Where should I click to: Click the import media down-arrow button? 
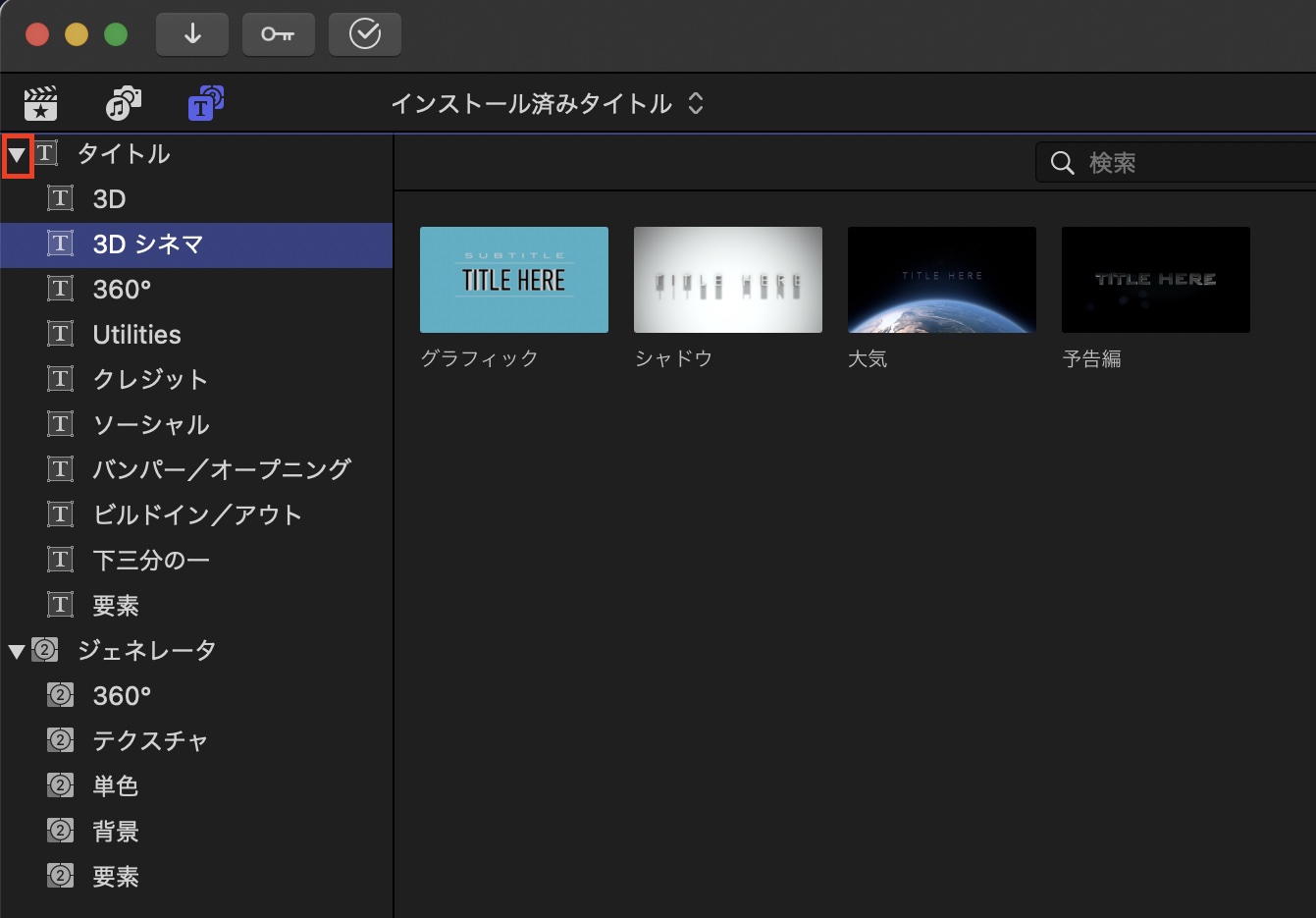click(x=192, y=34)
